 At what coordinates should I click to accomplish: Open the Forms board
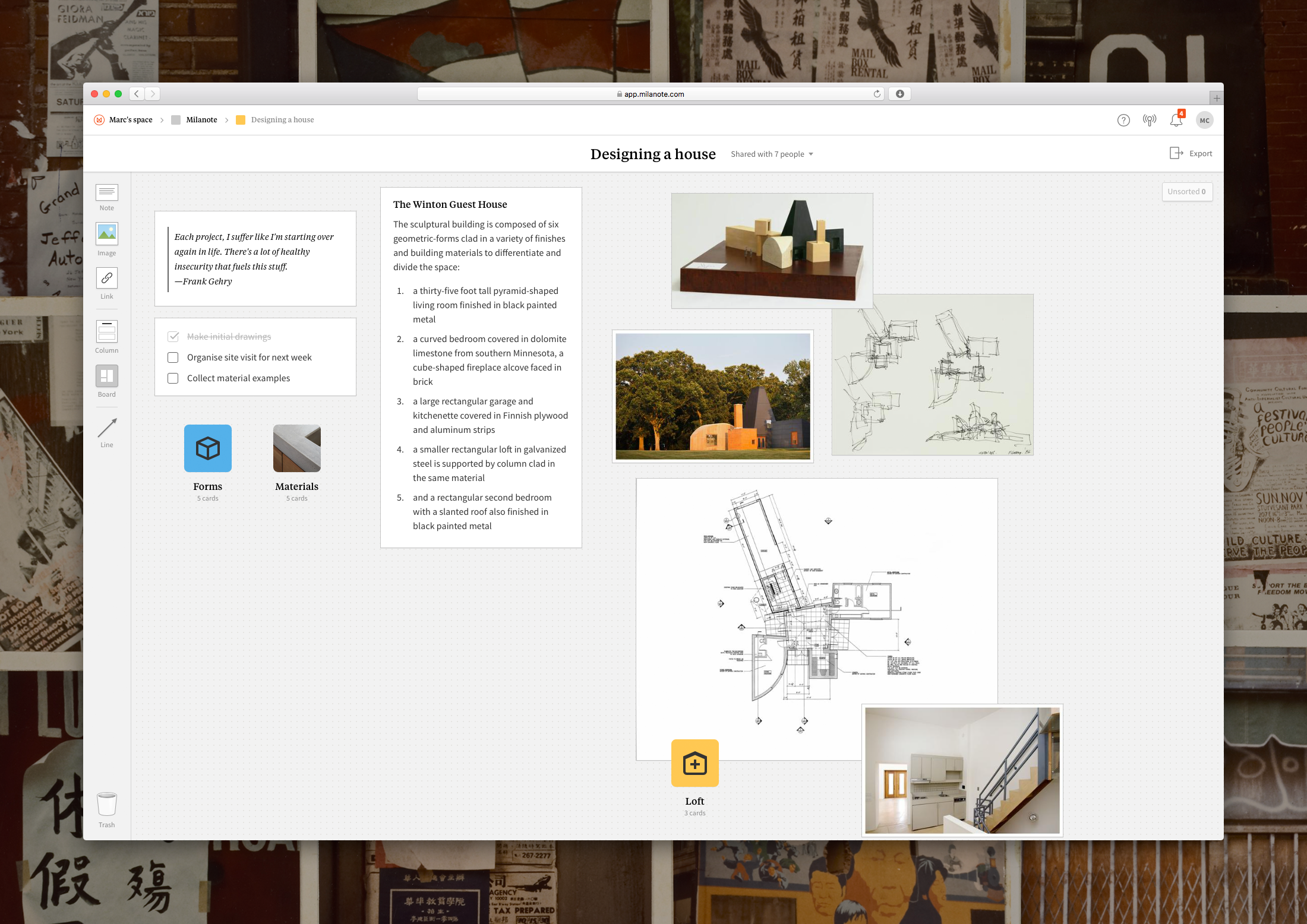pyautogui.click(x=208, y=449)
